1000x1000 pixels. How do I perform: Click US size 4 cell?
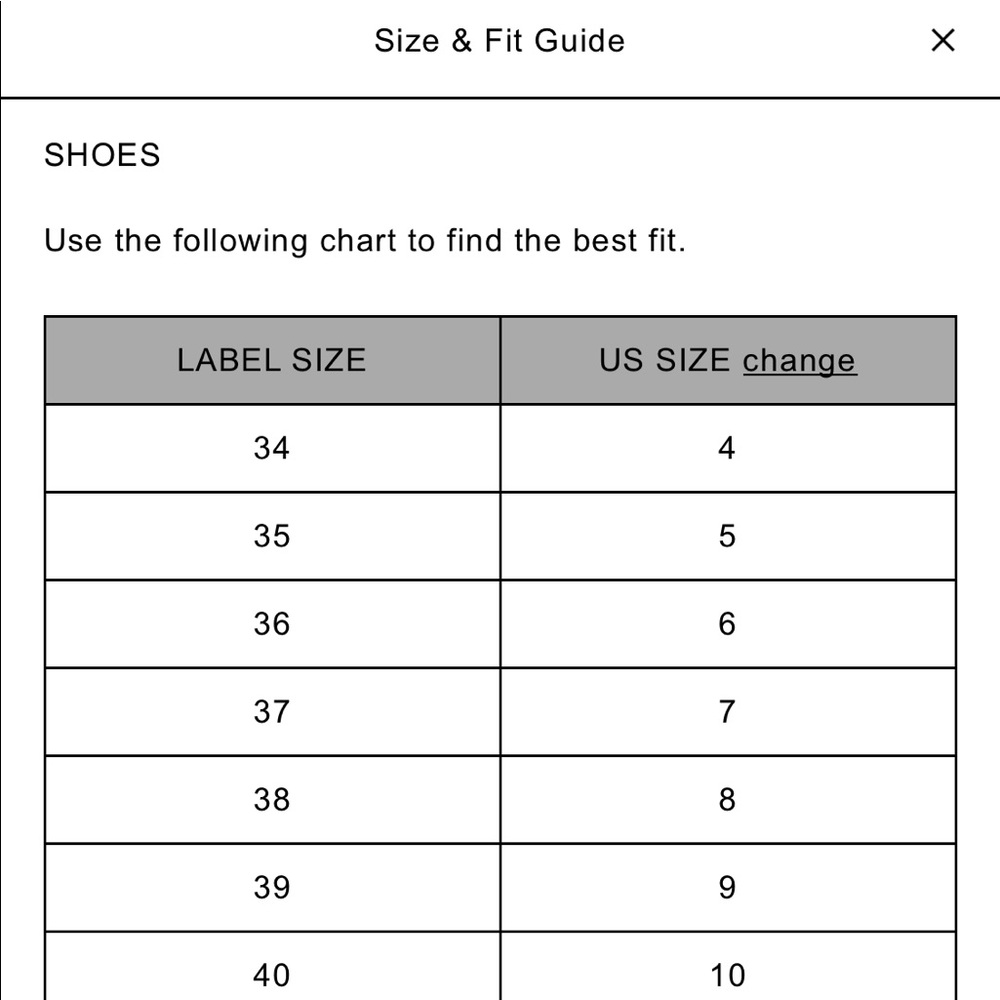coord(728,448)
